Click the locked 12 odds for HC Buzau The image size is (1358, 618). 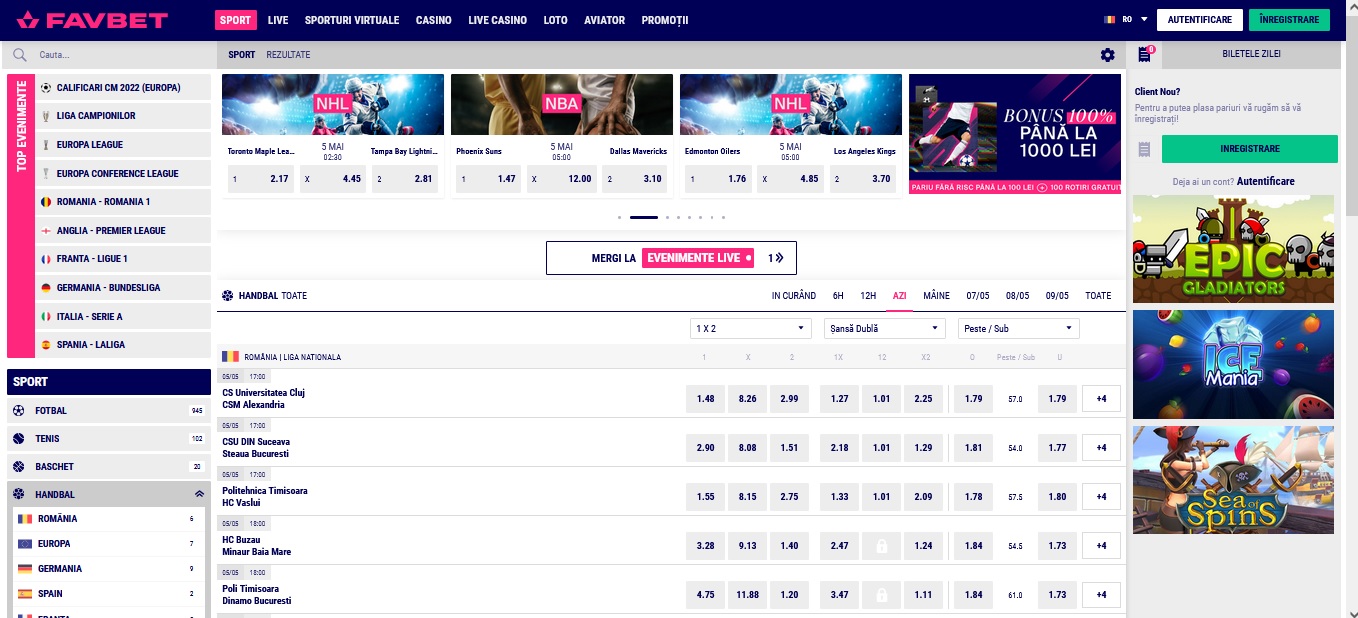(x=881, y=546)
